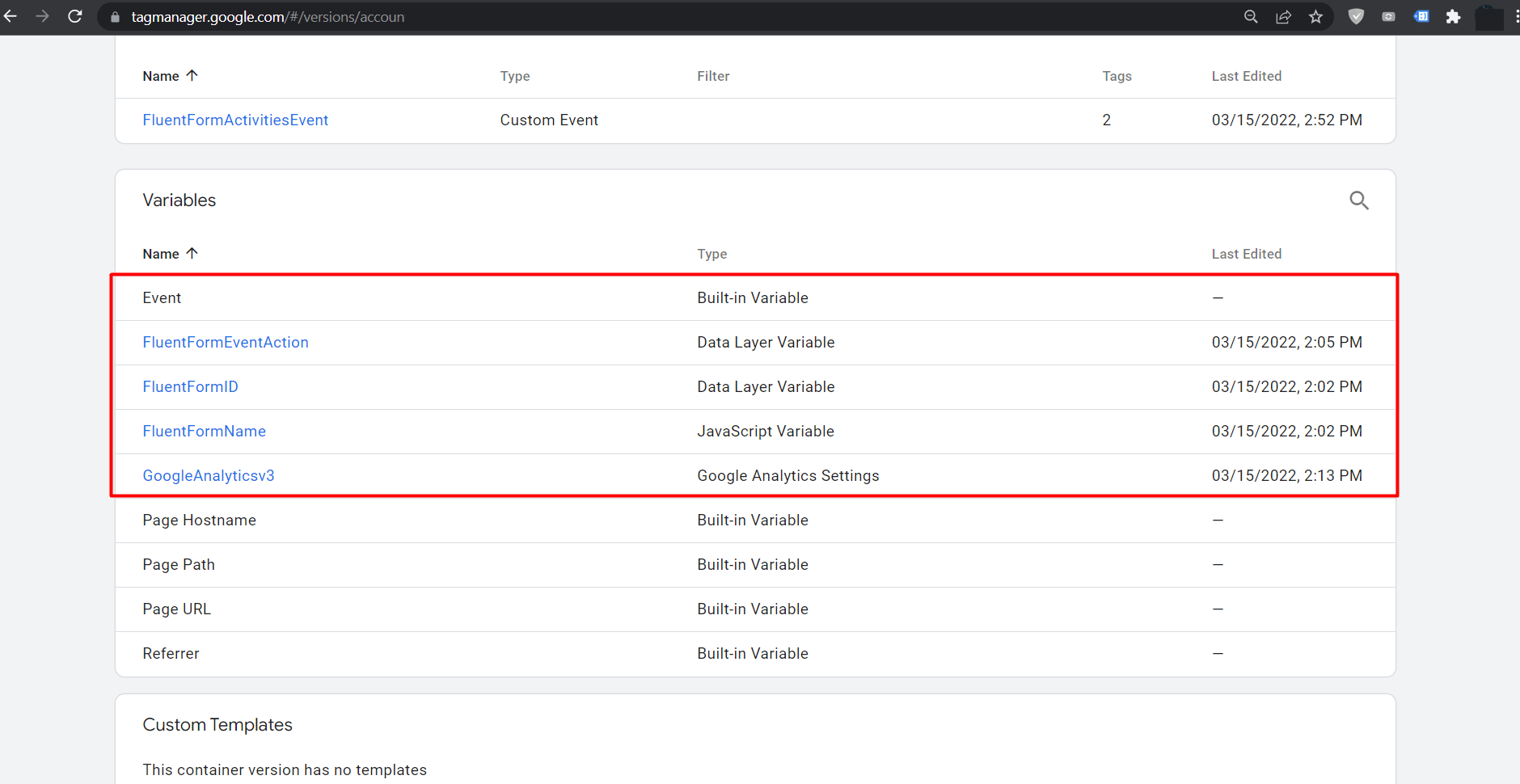
Task: Select the Page Path variable row
Action: [x=755, y=565]
